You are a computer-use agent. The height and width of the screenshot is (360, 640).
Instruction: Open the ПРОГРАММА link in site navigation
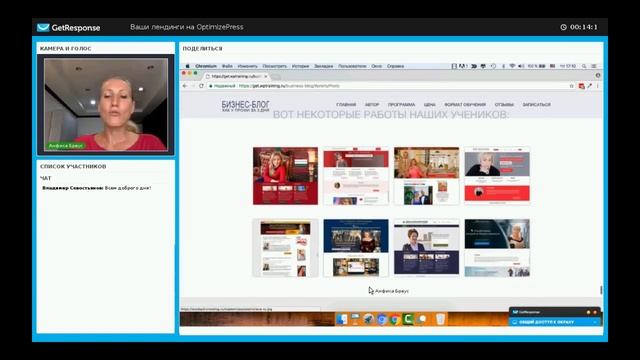pyautogui.click(x=402, y=105)
